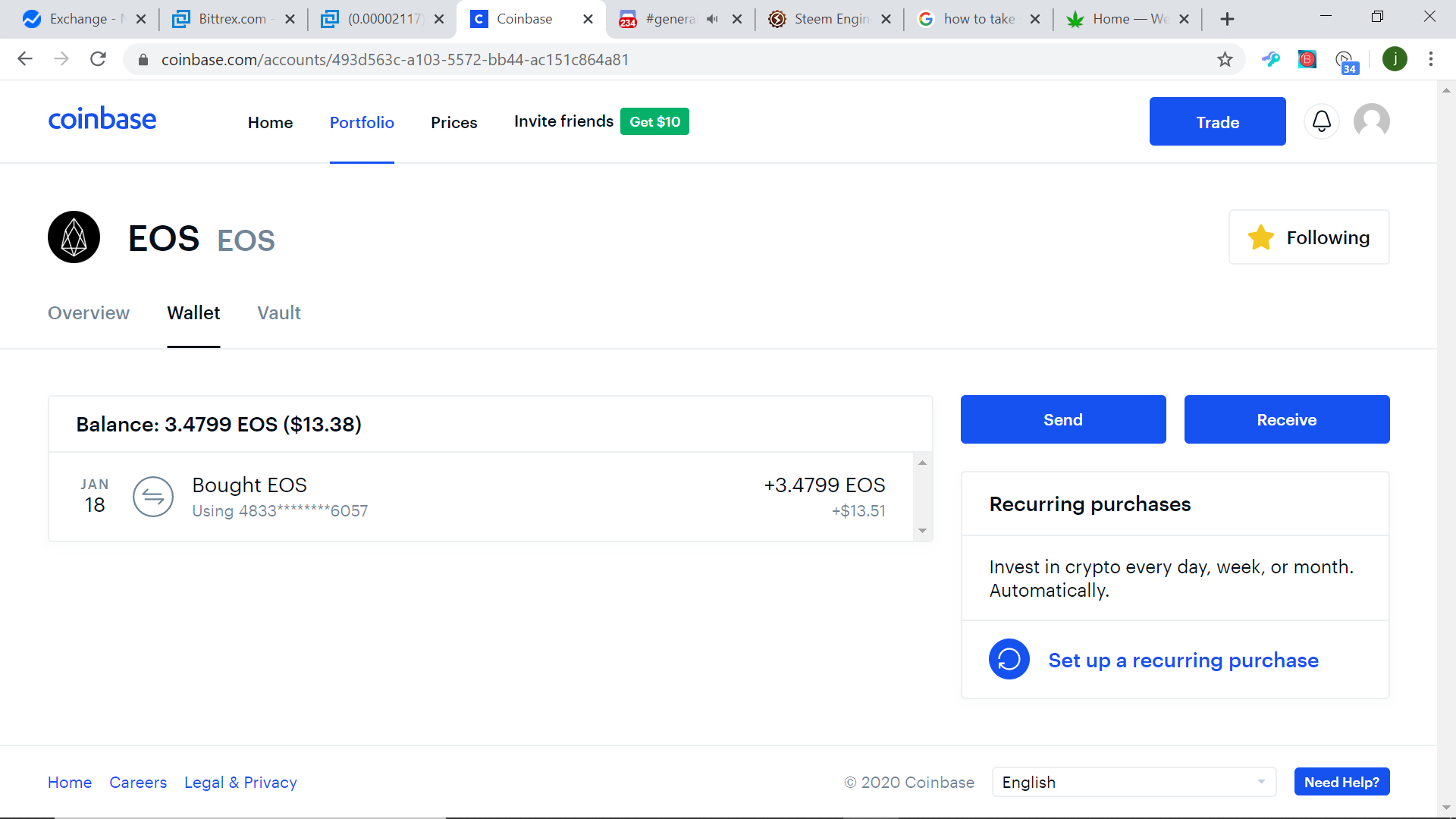Open the green Chrome profile avatar
Image resolution: width=1456 pixels, height=819 pixels.
point(1395,59)
